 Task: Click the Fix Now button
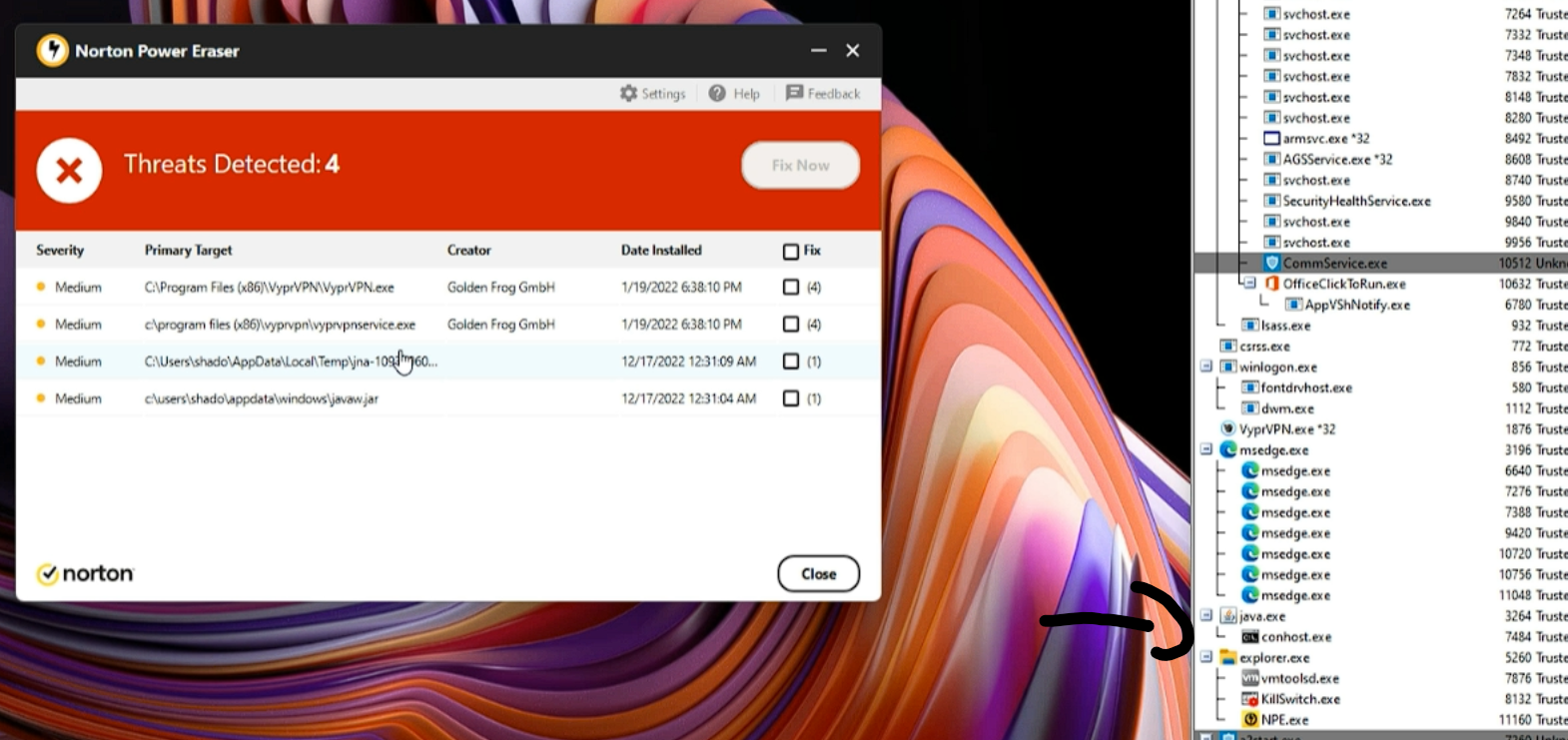point(801,166)
